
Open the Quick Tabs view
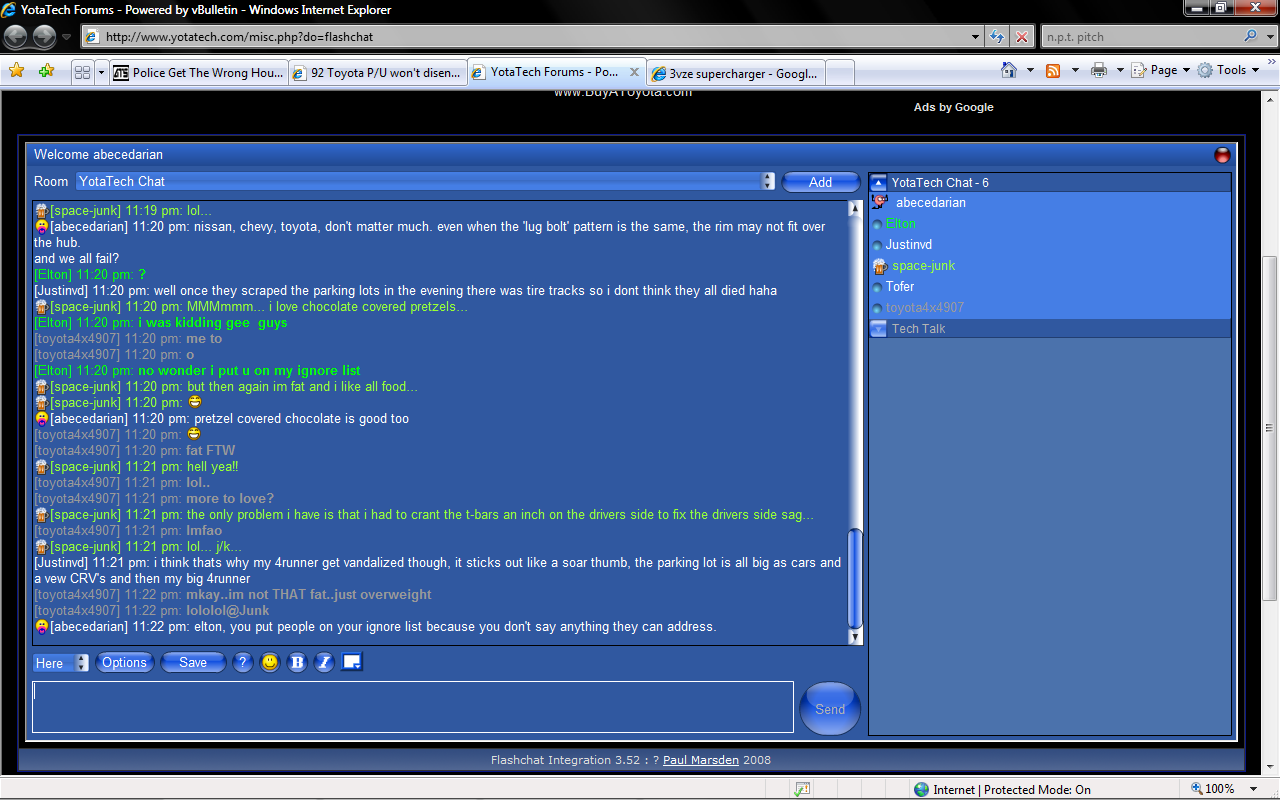[83, 73]
